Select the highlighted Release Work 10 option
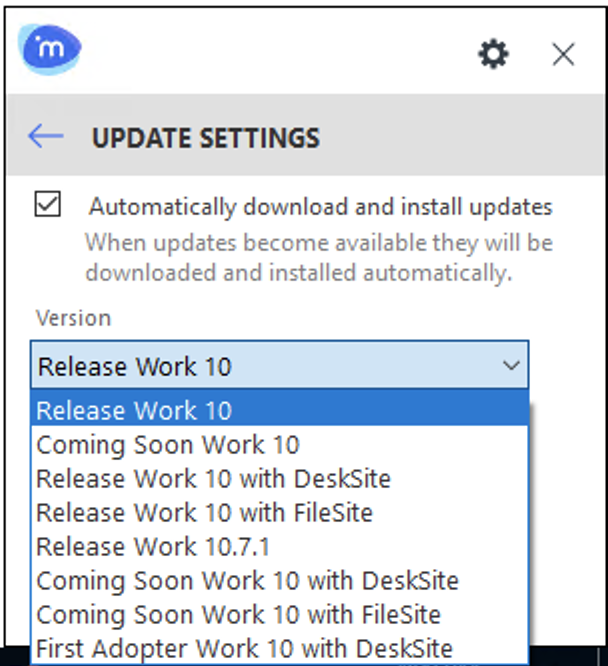 tap(134, 410)
